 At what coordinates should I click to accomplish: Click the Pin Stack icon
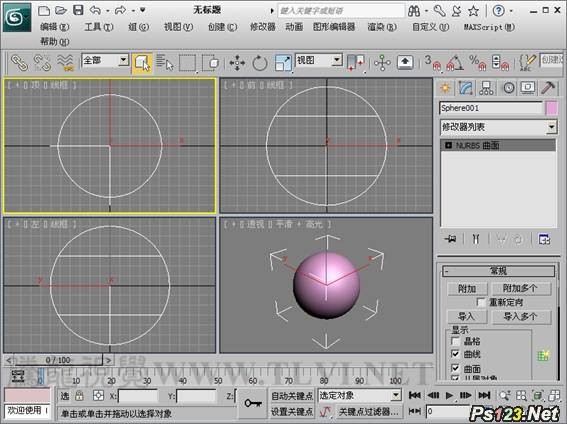(451, 239)
